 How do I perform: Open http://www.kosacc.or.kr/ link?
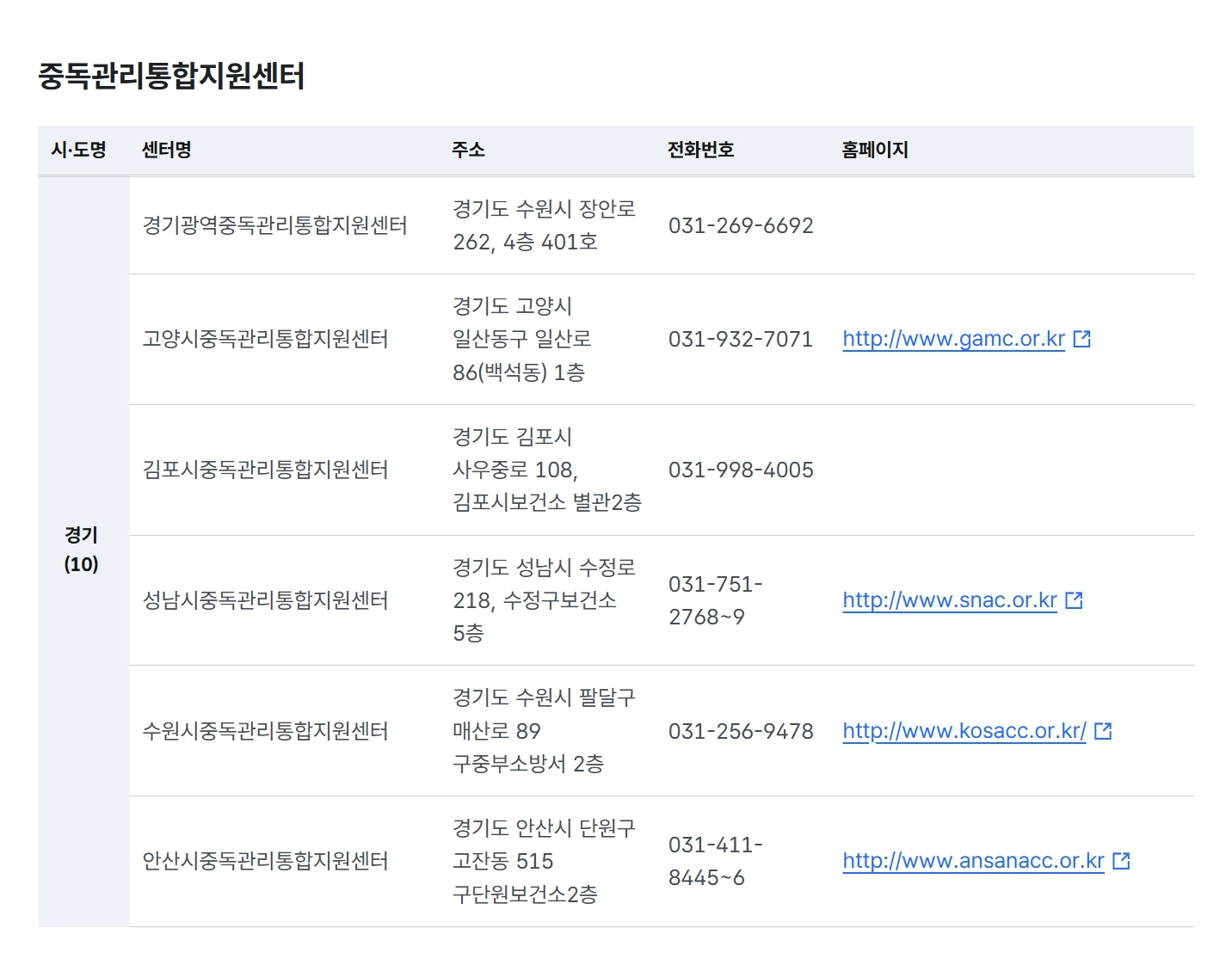(x=964, y=731)
